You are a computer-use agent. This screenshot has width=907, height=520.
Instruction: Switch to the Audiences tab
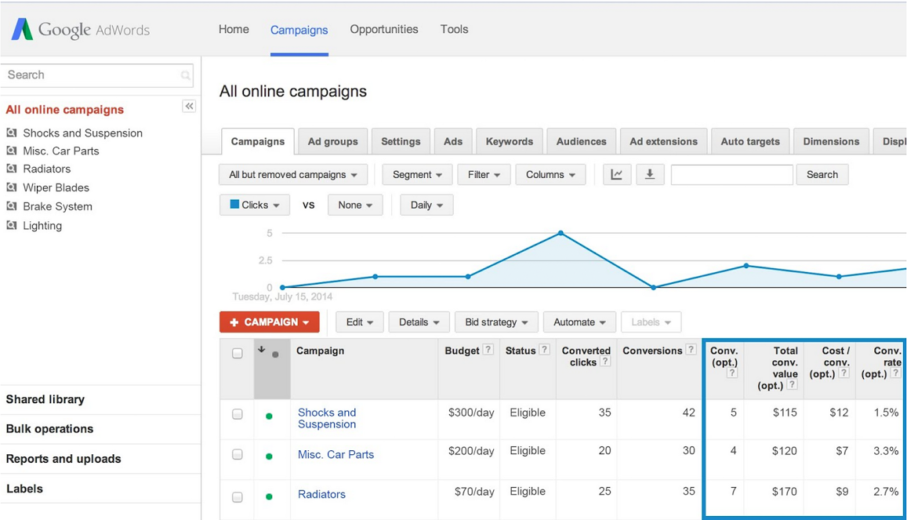[x=581, y=142]
